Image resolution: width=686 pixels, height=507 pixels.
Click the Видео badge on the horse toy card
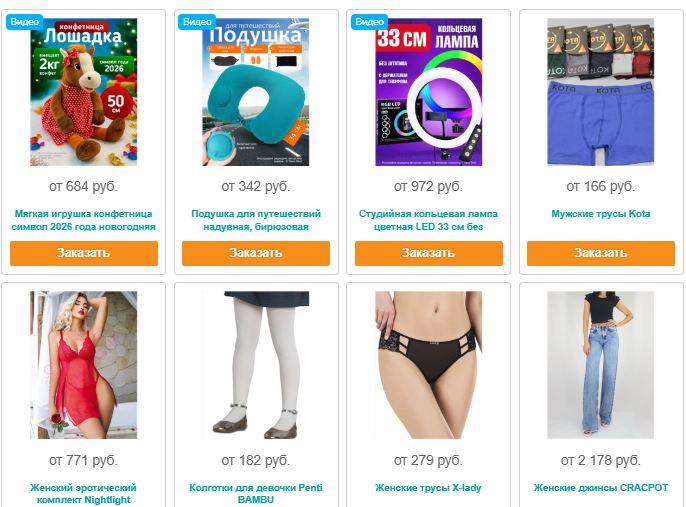24,21
